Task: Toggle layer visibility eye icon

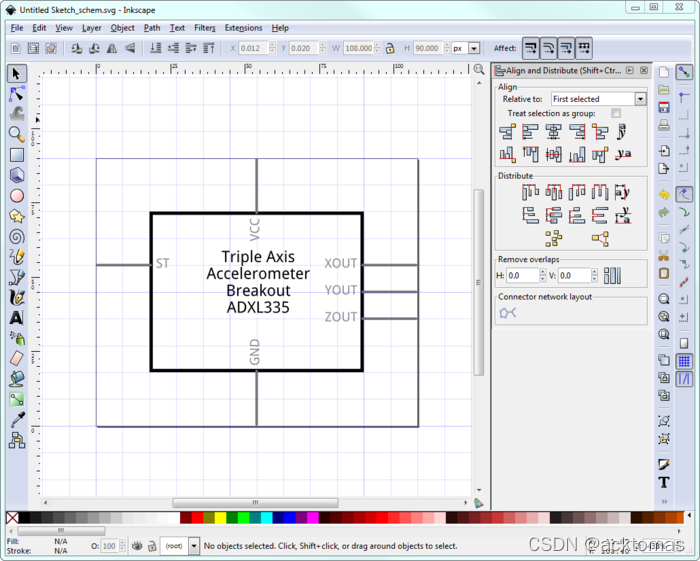Action: coord(137,546)
